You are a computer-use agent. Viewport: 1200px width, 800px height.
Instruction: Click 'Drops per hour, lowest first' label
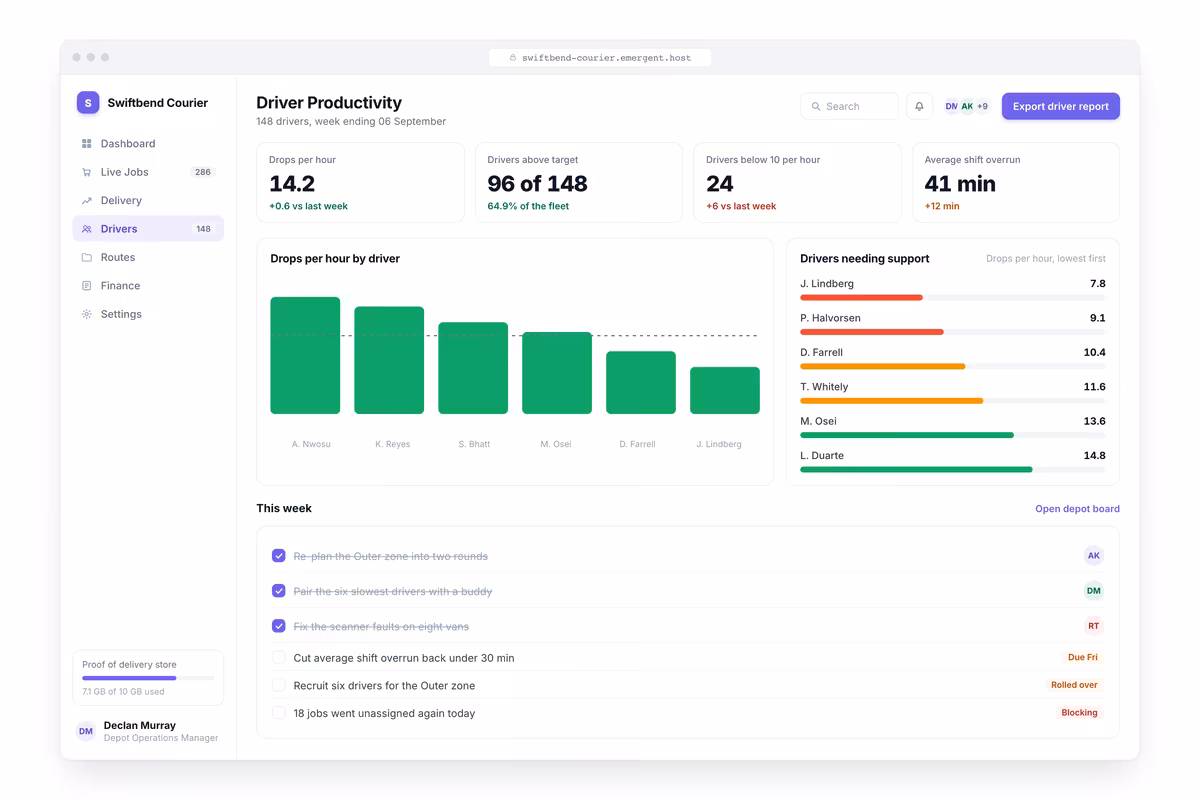coord(1046,259)
